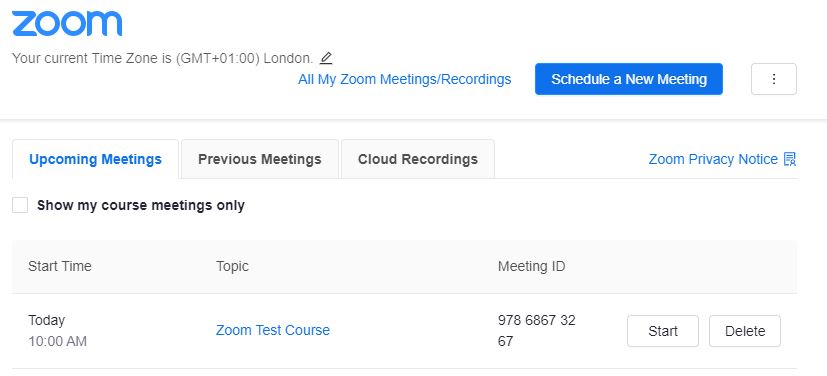Click the Zoom logo
Screen dimensions: 827x376
[67, 24]
